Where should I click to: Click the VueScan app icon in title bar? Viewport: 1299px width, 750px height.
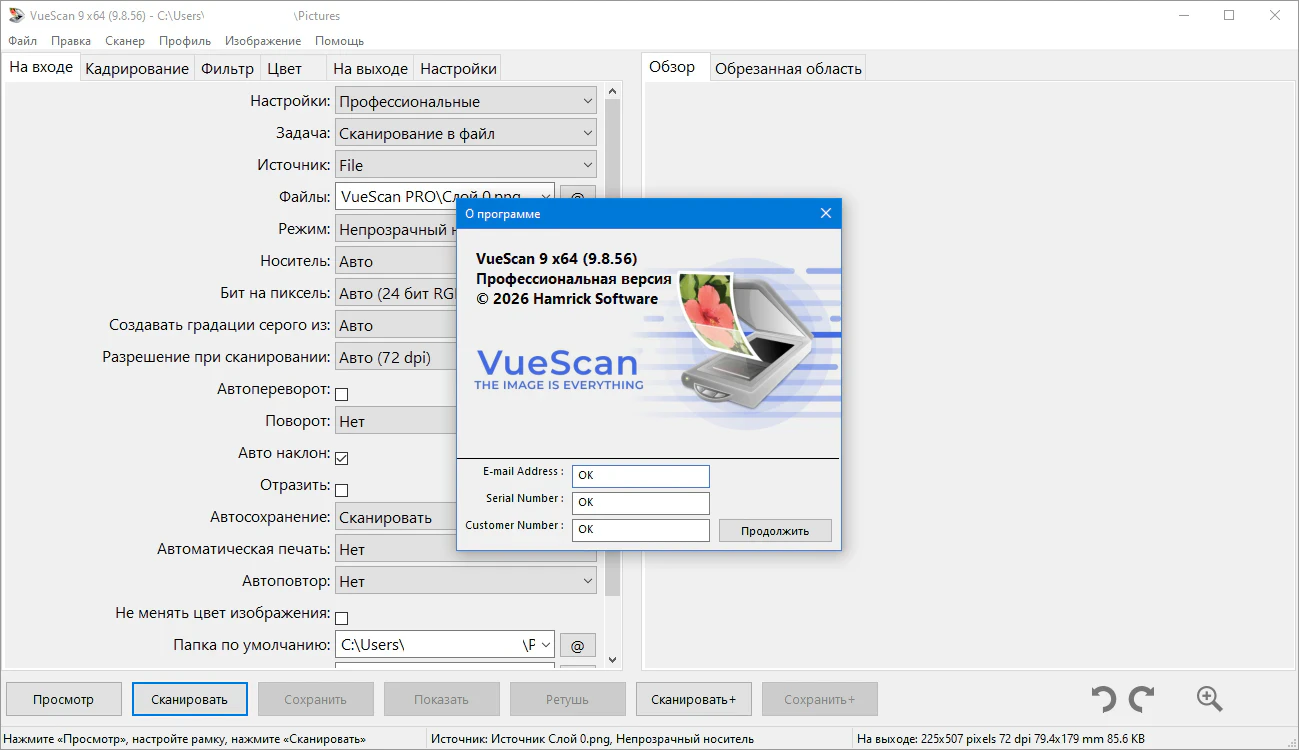coord(16,15)
